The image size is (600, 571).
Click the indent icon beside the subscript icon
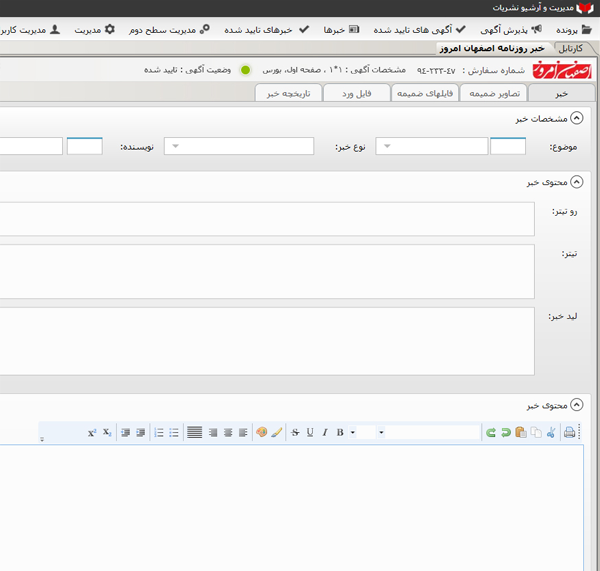[126, 432]
